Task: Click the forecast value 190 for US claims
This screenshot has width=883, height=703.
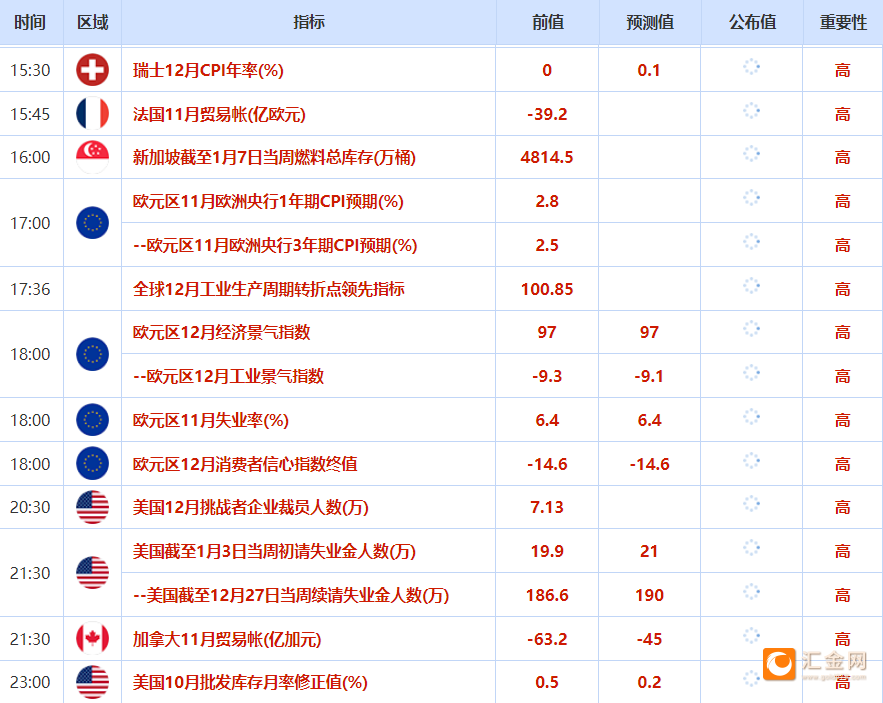Action: (x=648, y=595)
